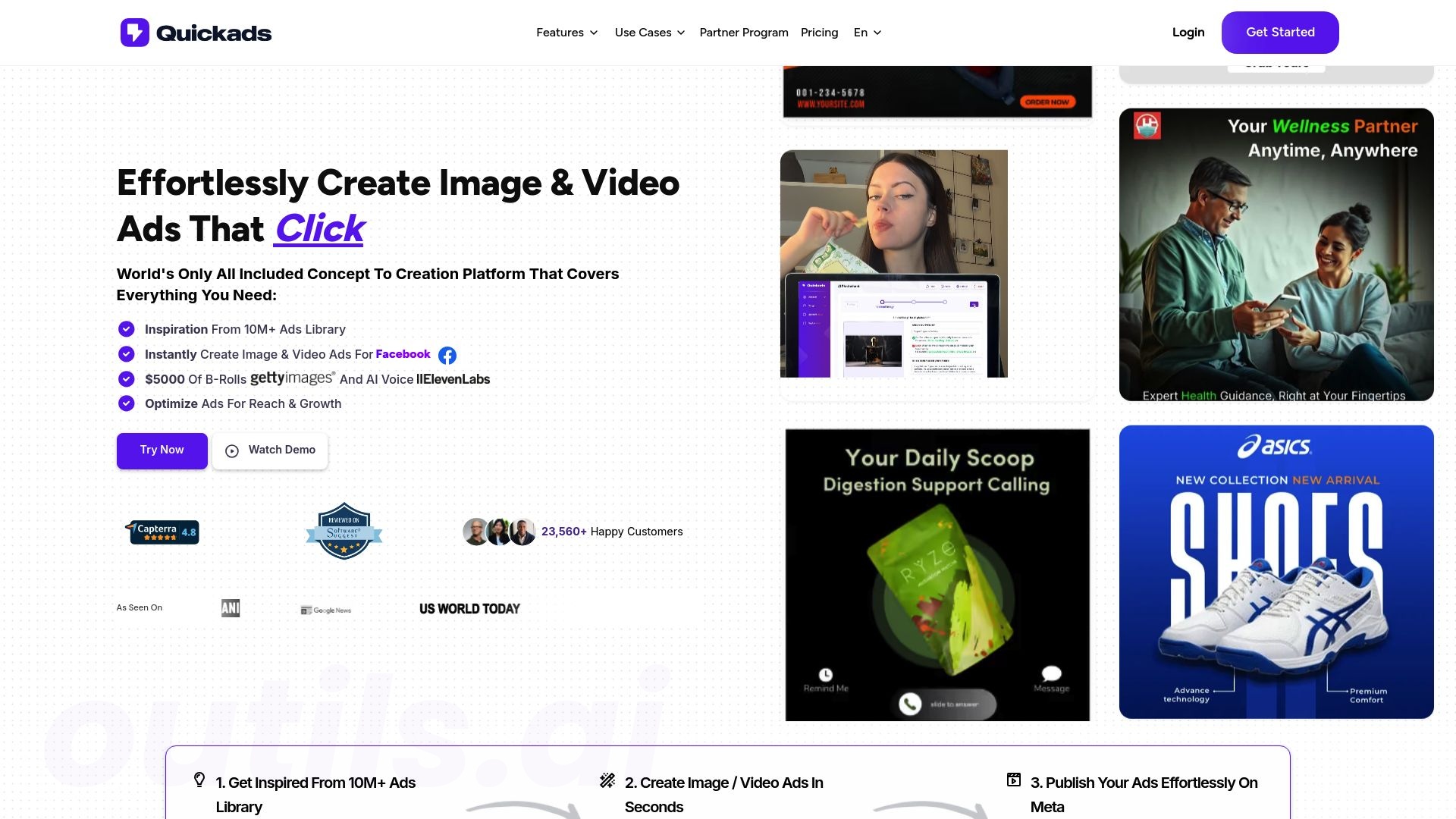Click the Login link
This screenshot has width=1456, height=819.
(1188, 33)
